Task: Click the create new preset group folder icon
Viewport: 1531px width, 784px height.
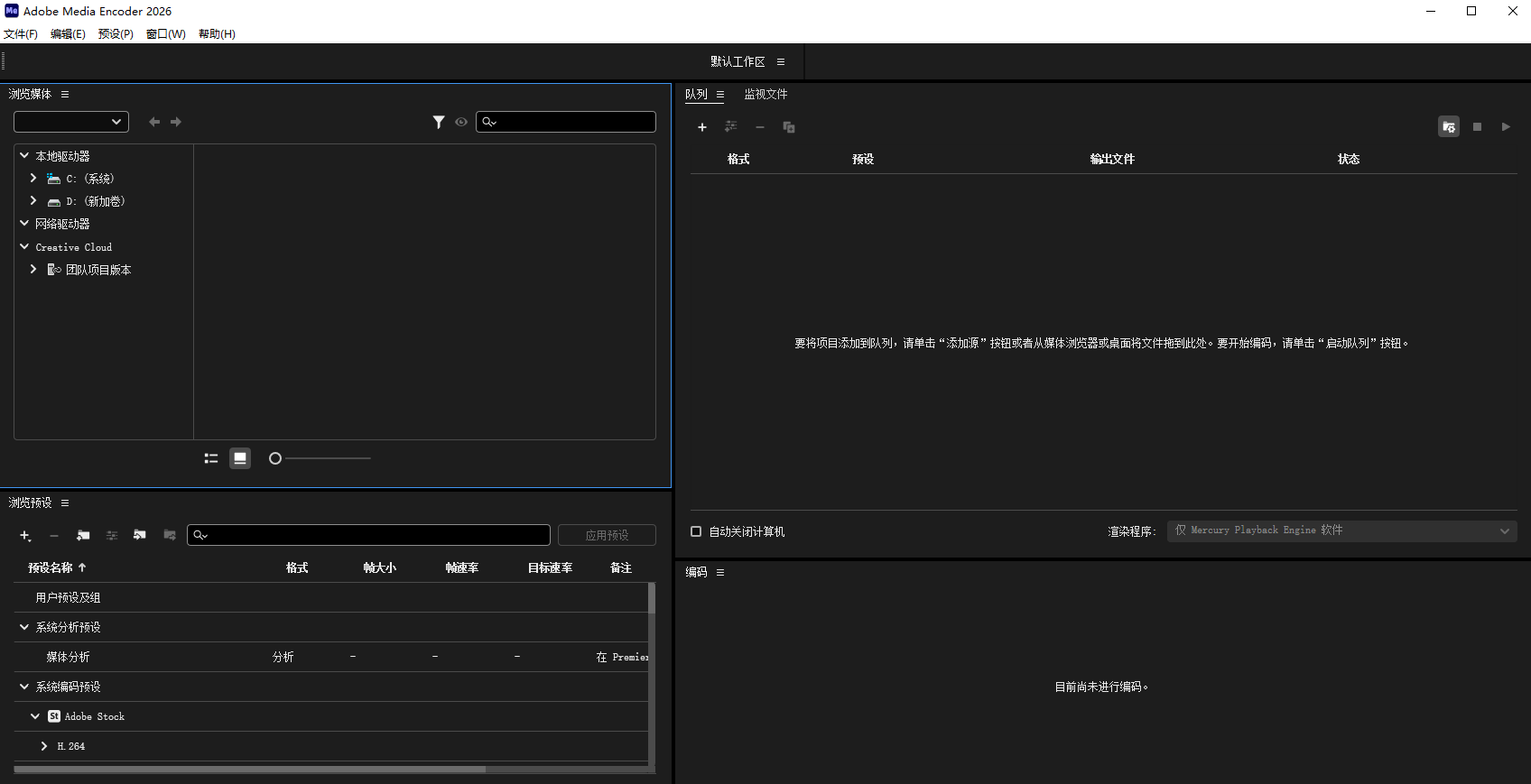Action: [83, 535]
